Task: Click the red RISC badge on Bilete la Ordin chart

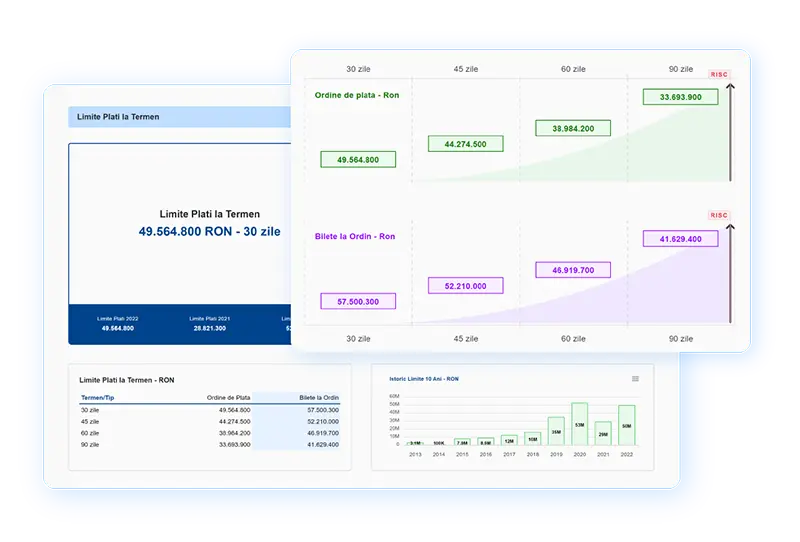Action: click(719, 215)
